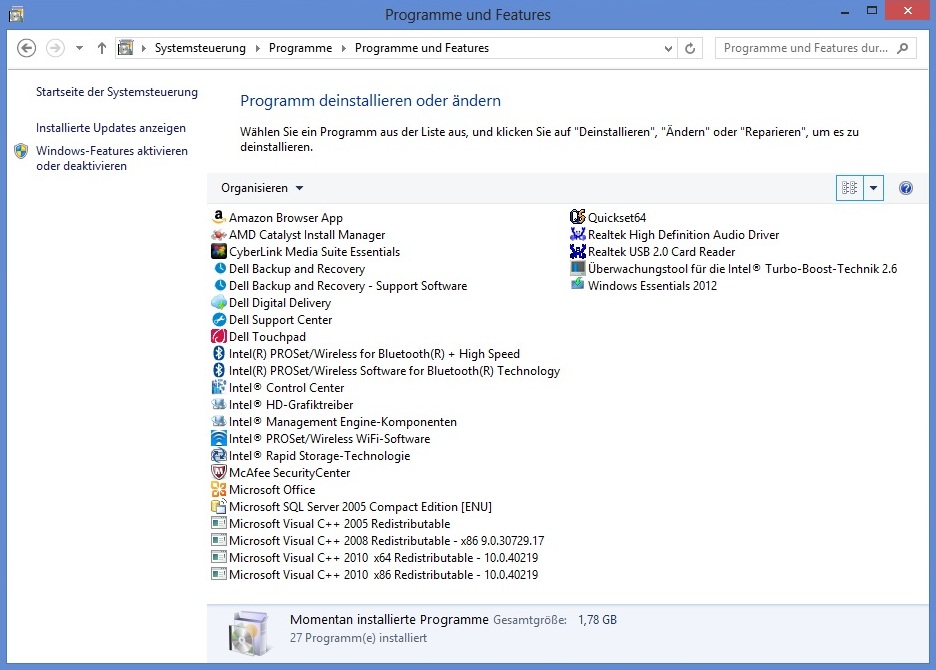Click the window icon in title bar
The height and width of the screenshot is (670, 936).
pyautogui.click(x=16, y=13)
